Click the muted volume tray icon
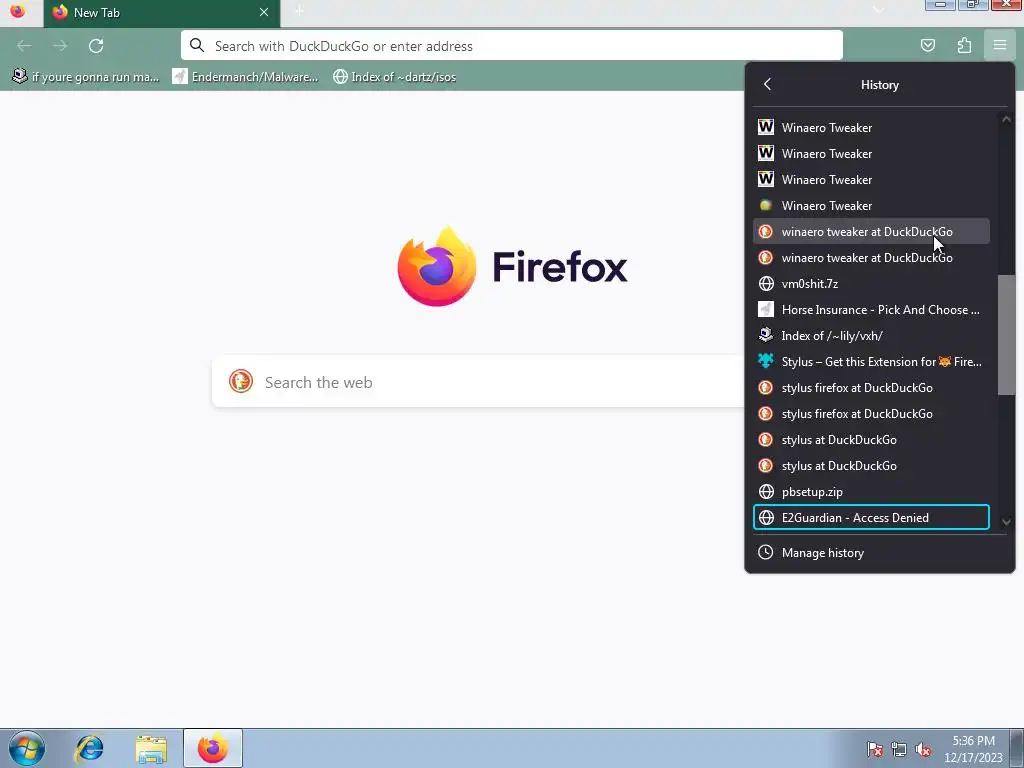 point(923,749)
